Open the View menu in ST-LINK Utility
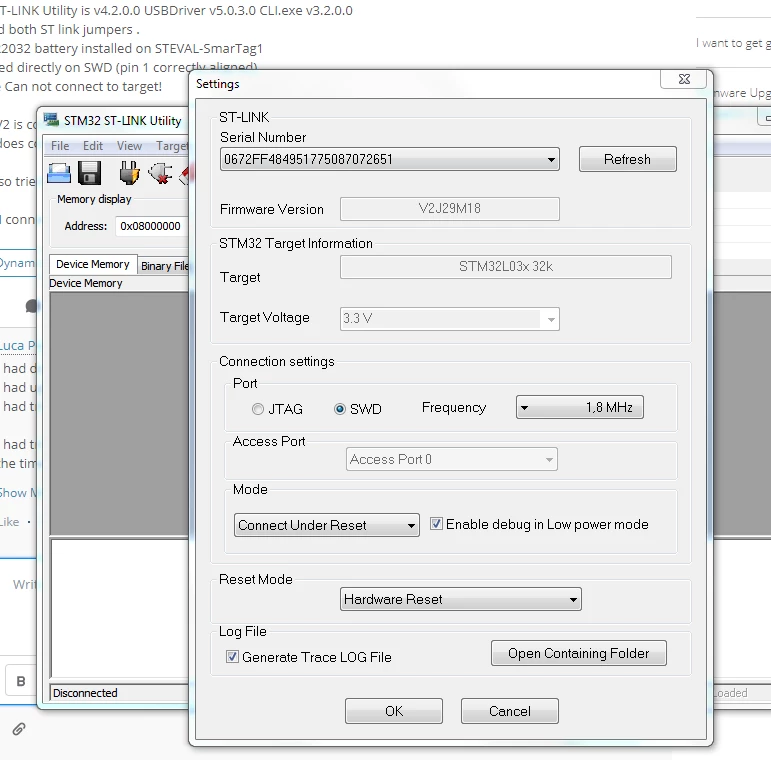 click(129, 146)
